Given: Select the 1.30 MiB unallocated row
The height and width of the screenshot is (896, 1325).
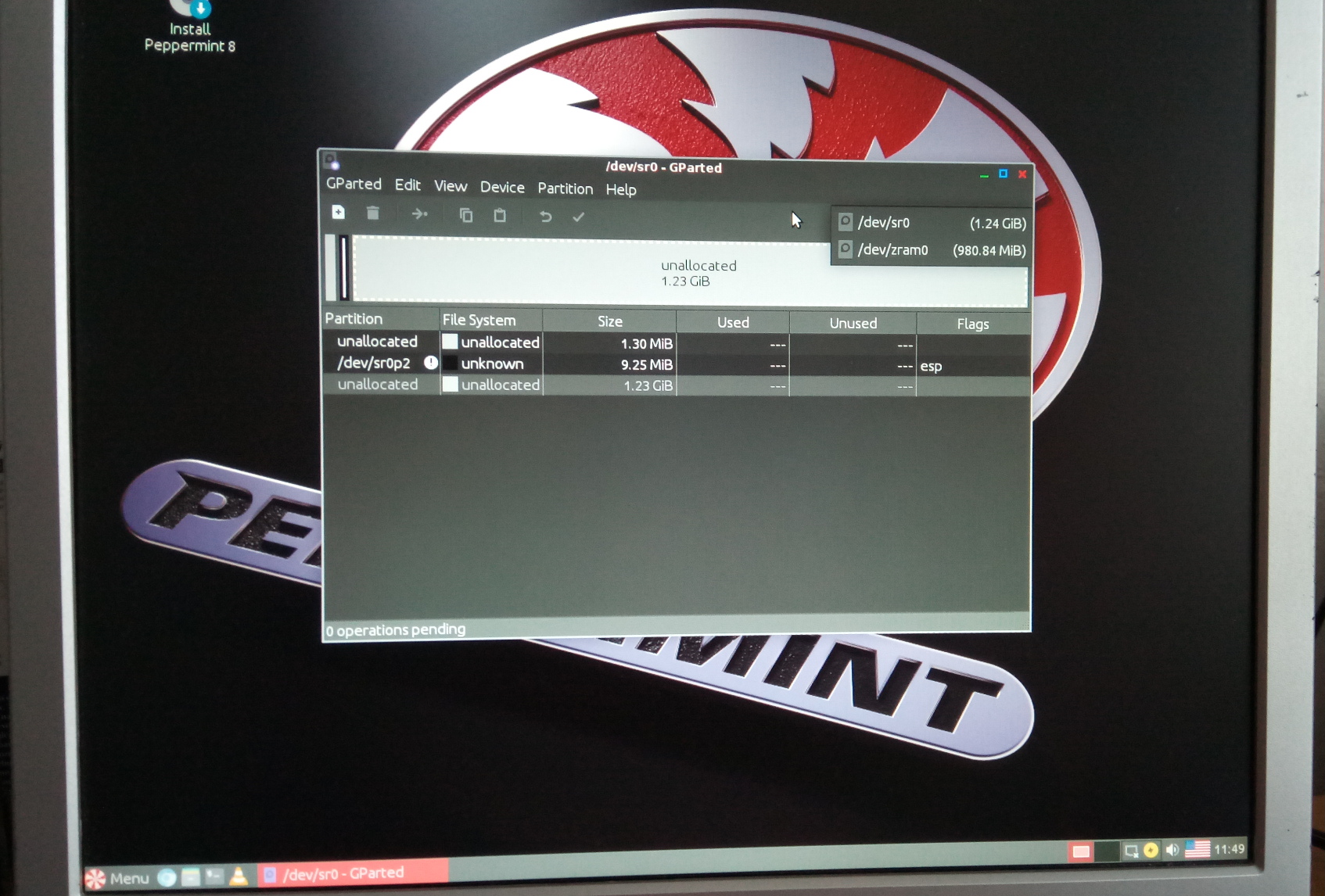Looking at the screenshot, I should click(677, 342).
